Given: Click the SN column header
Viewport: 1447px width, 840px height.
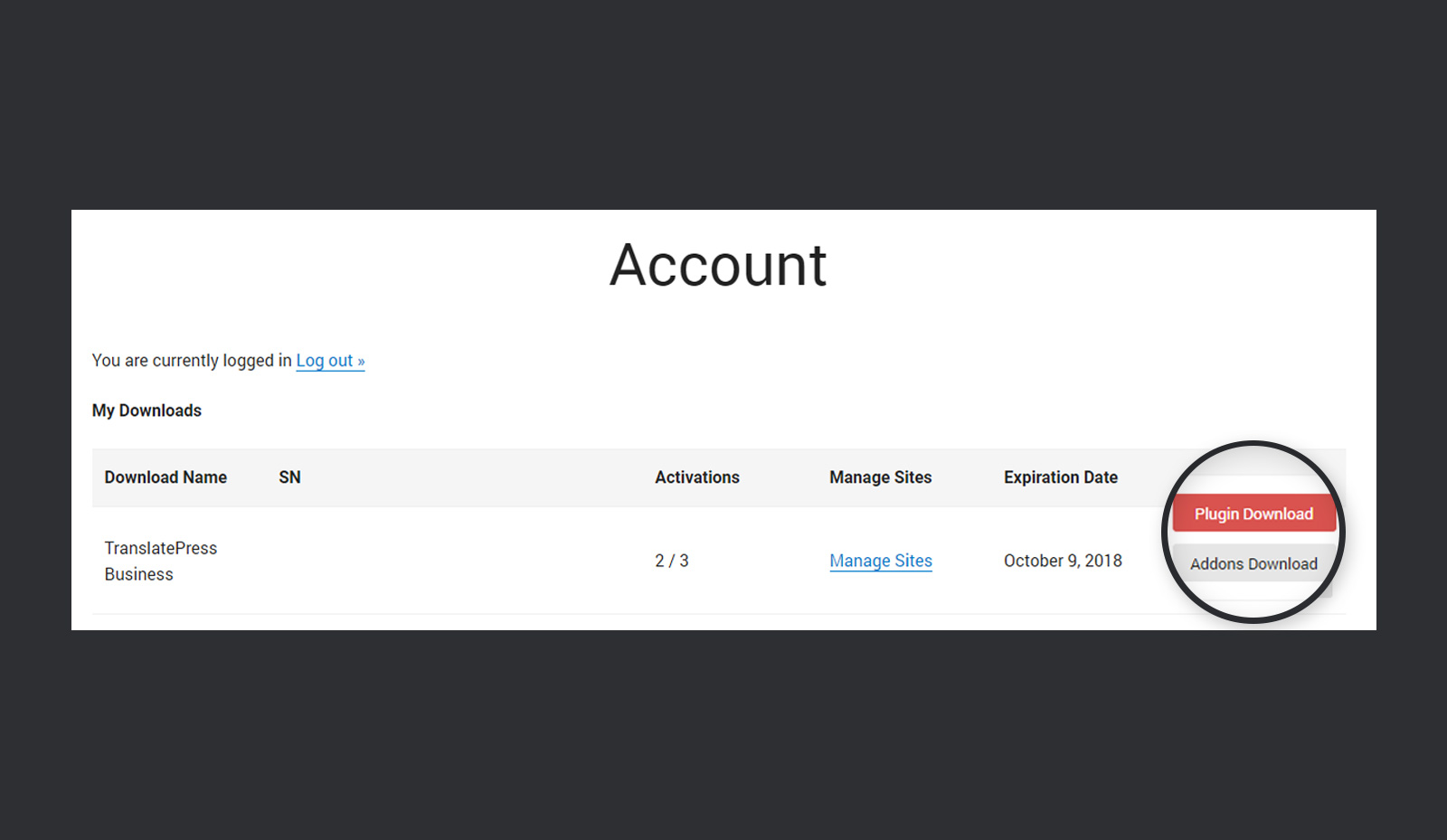Looking at the screenshot, I should tap(289, 477).
